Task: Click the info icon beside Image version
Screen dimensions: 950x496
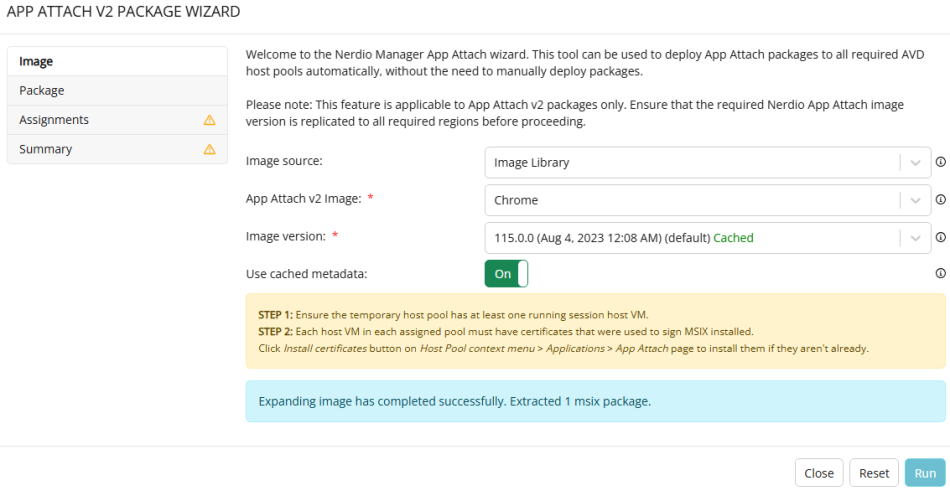Action: tap(940, 237)
